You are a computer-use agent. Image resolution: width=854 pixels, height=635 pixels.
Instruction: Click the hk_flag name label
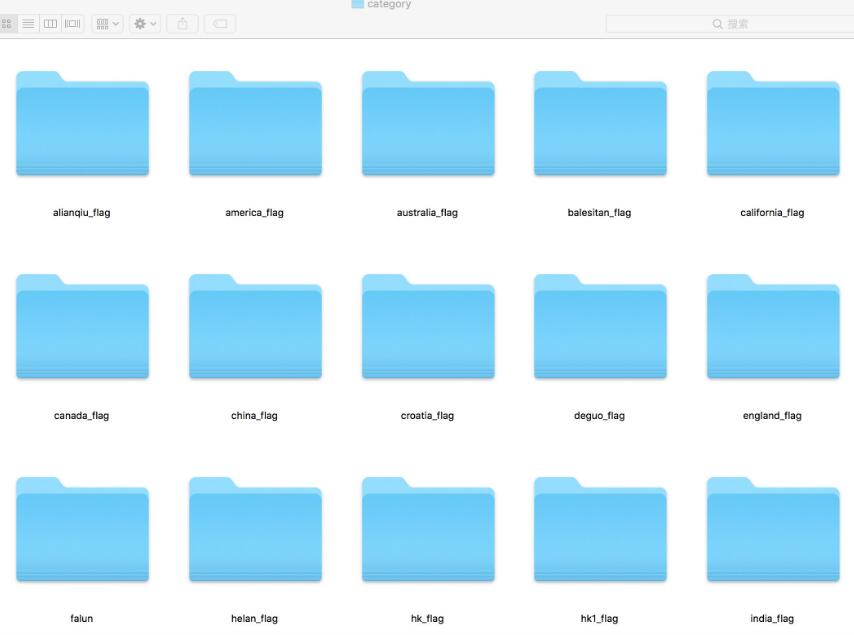pyautogui.click(x=428, y=619)
